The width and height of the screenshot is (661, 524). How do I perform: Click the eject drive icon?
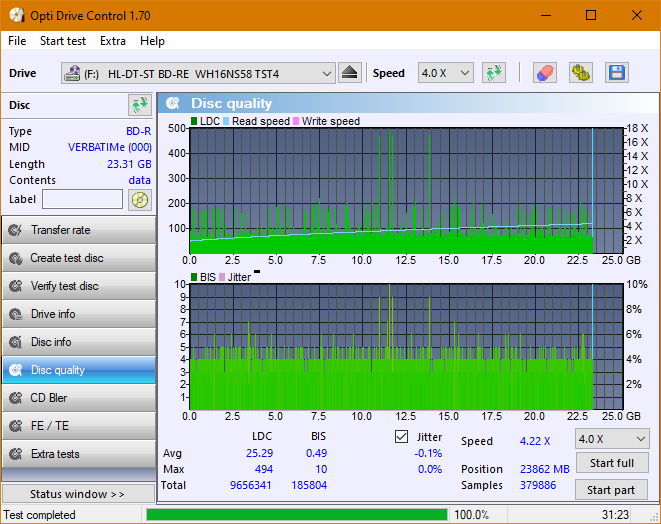tap(349, 73)
